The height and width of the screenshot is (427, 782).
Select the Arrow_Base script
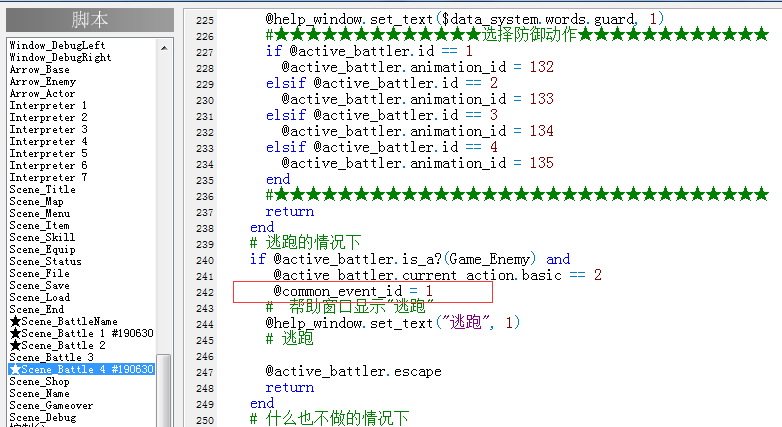coord(39,69)
